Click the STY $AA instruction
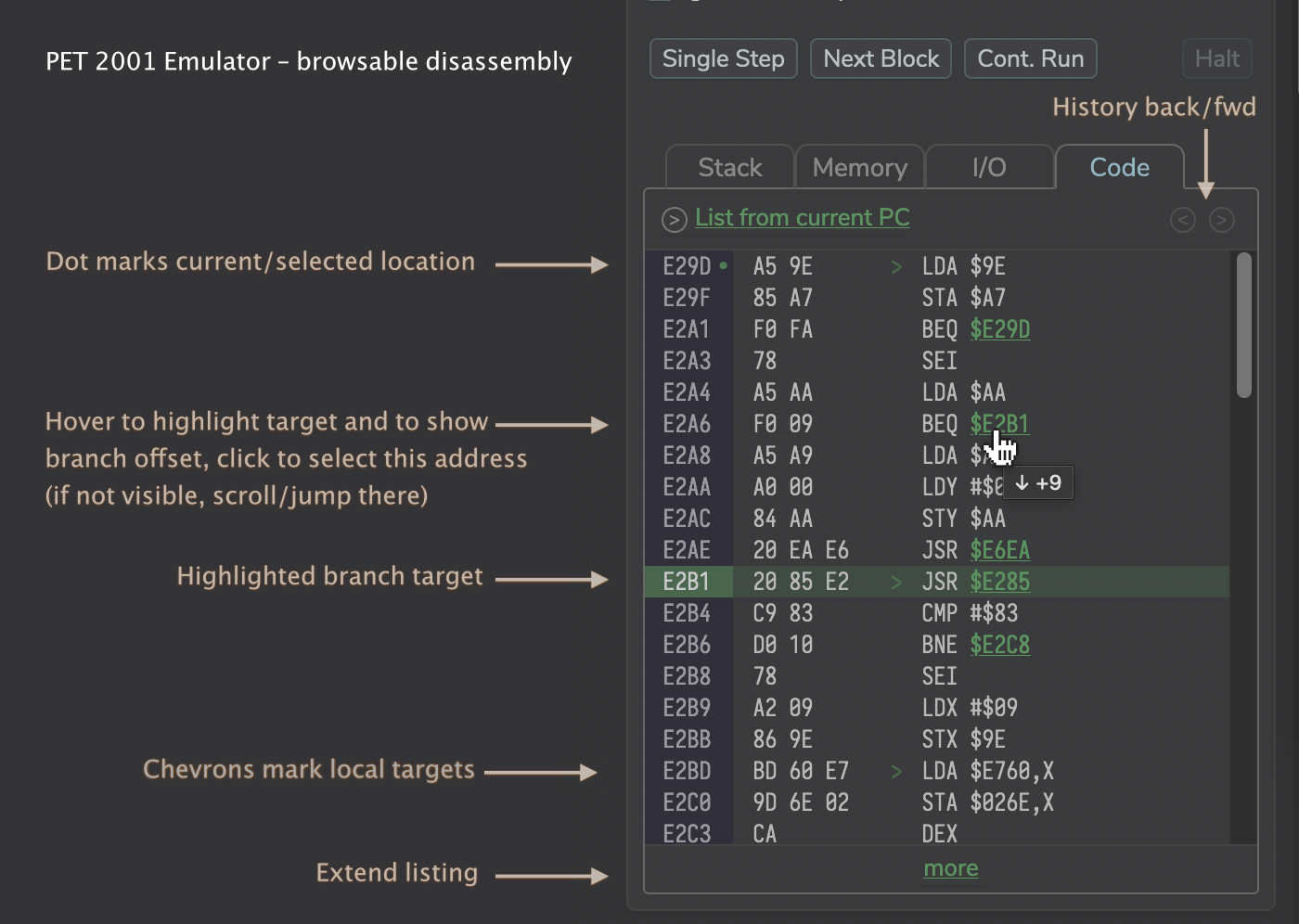 964,519
